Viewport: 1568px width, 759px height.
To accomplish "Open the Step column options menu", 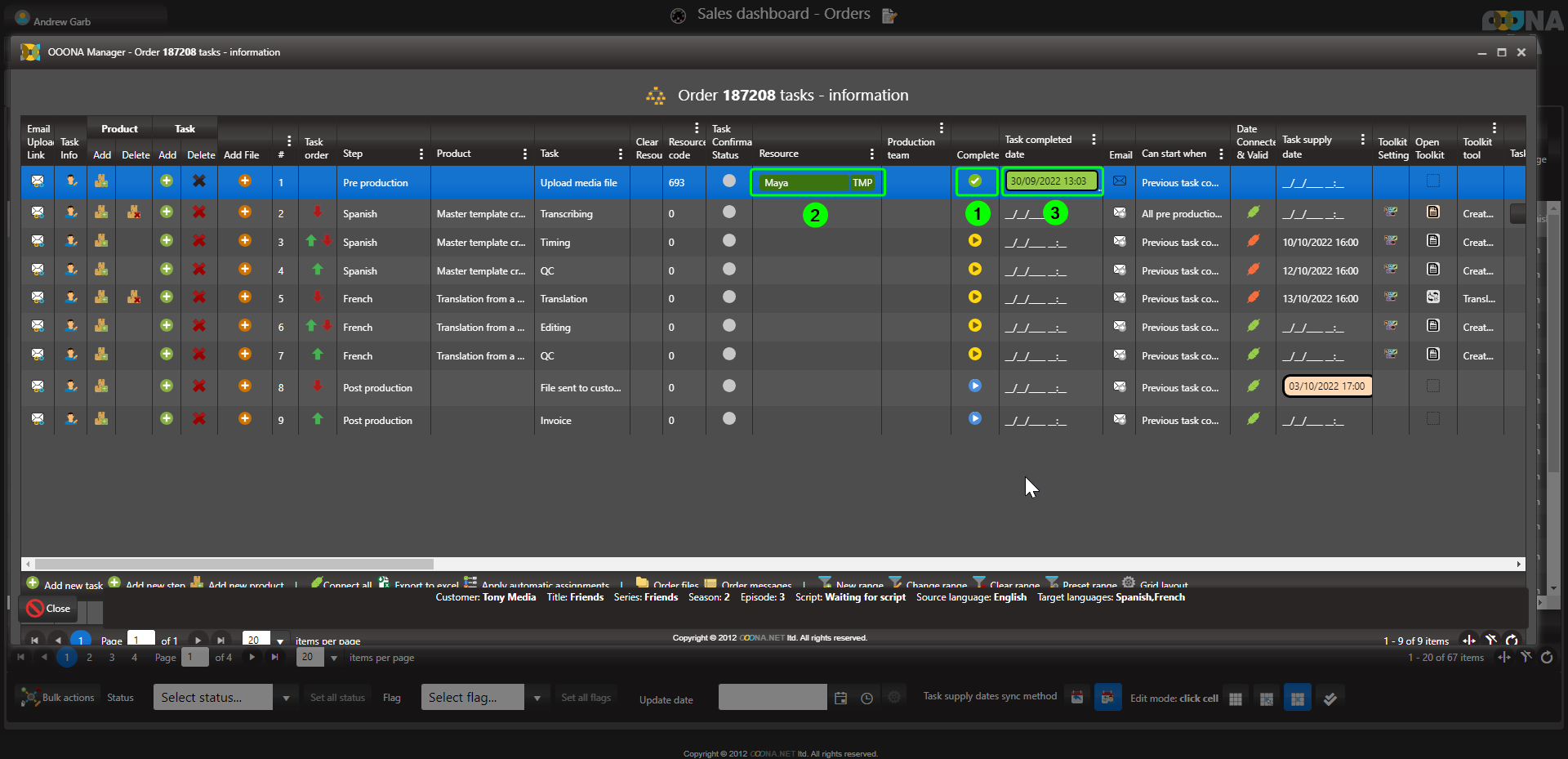I will coord(421,154).
